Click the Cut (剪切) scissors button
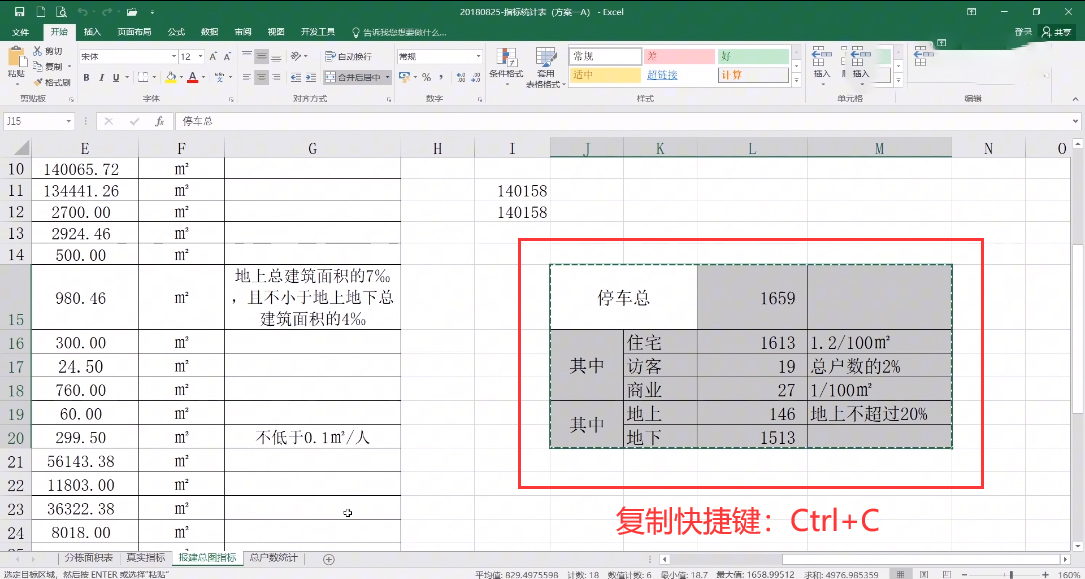The width and height of the screenshot is (1085, 579). [x=48, y=51]
